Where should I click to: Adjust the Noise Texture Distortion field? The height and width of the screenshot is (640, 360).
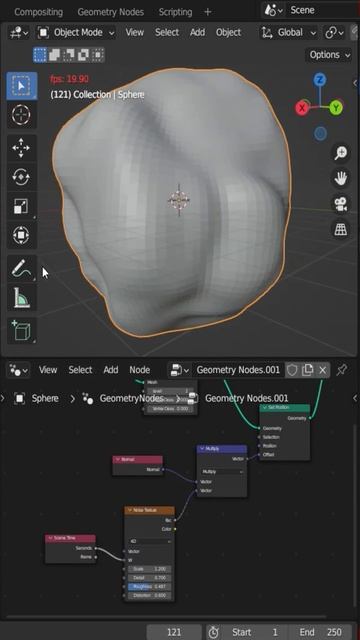tap(149, 596)
